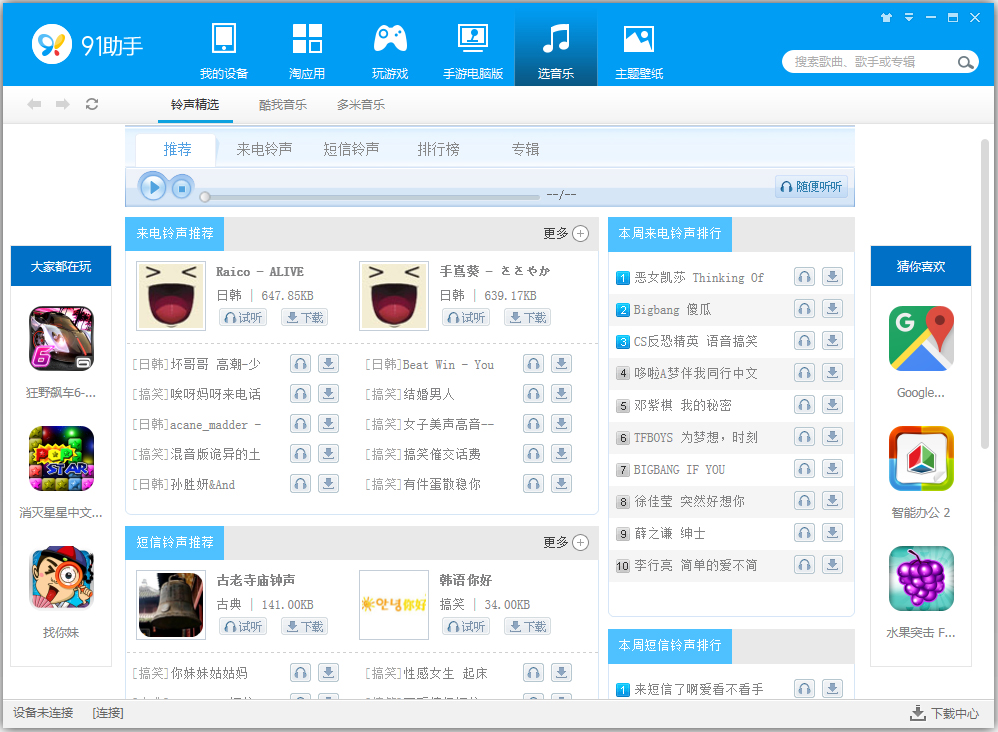Click headphone preview icon for 恶女凯莎 ringtone
Image resolution: width=998 pixels, height=732 pixels.
click(x=804, y=277)
